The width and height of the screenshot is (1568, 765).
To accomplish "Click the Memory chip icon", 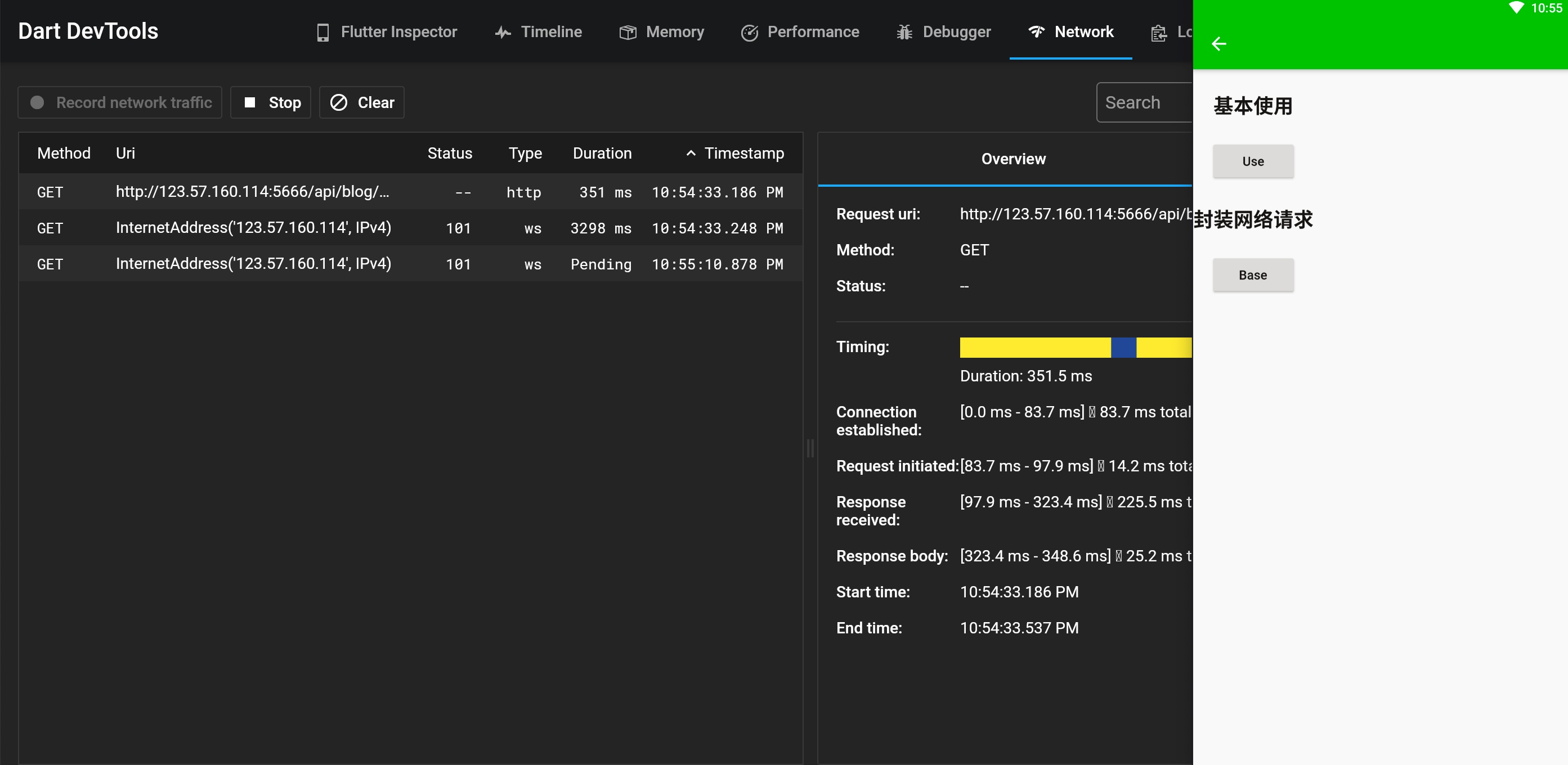I will [x=628, y=32].
